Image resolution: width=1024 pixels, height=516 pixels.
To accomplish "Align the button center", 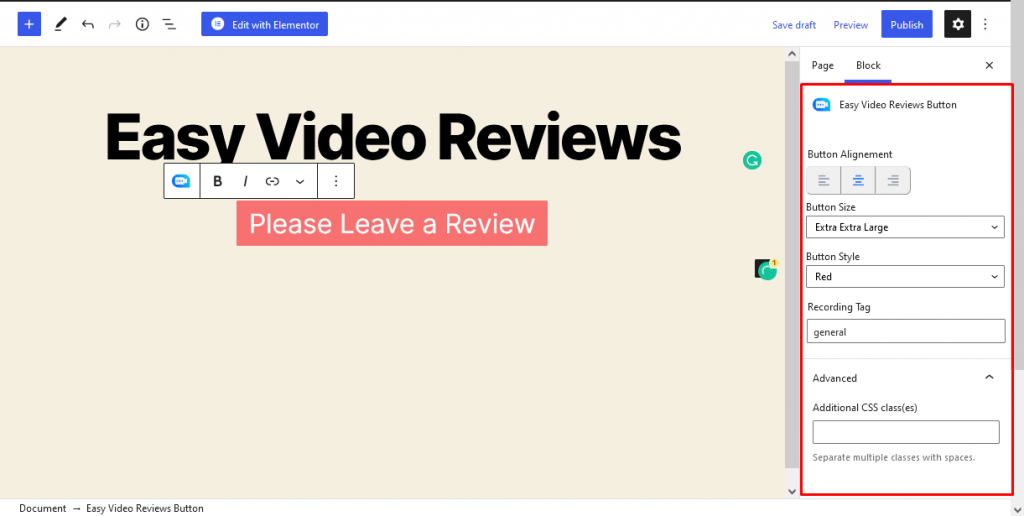I will point(858,181).
